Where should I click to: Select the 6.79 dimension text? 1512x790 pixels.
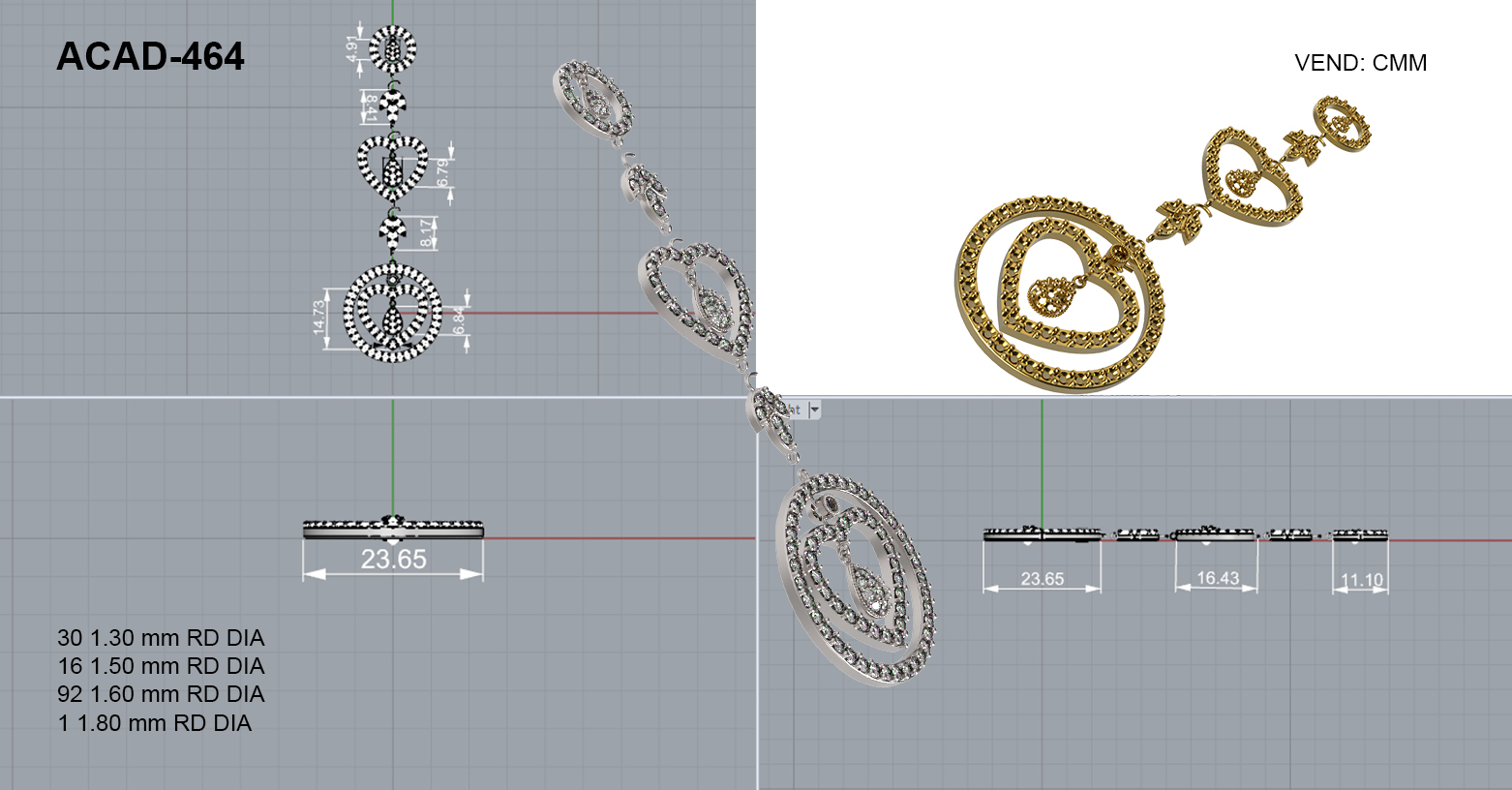click(443, 173)
